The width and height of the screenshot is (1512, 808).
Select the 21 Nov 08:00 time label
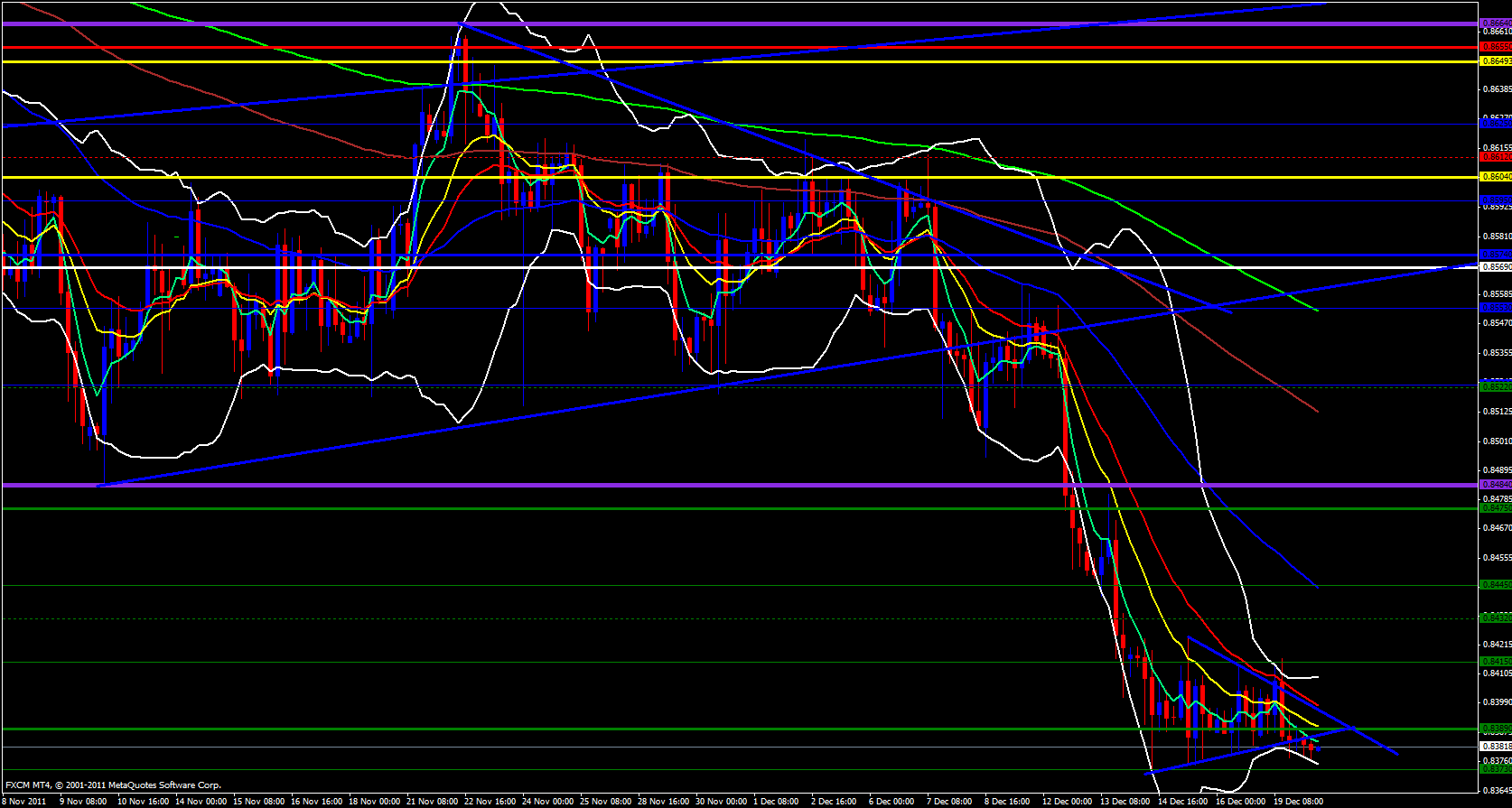click(x=434, y=801)
